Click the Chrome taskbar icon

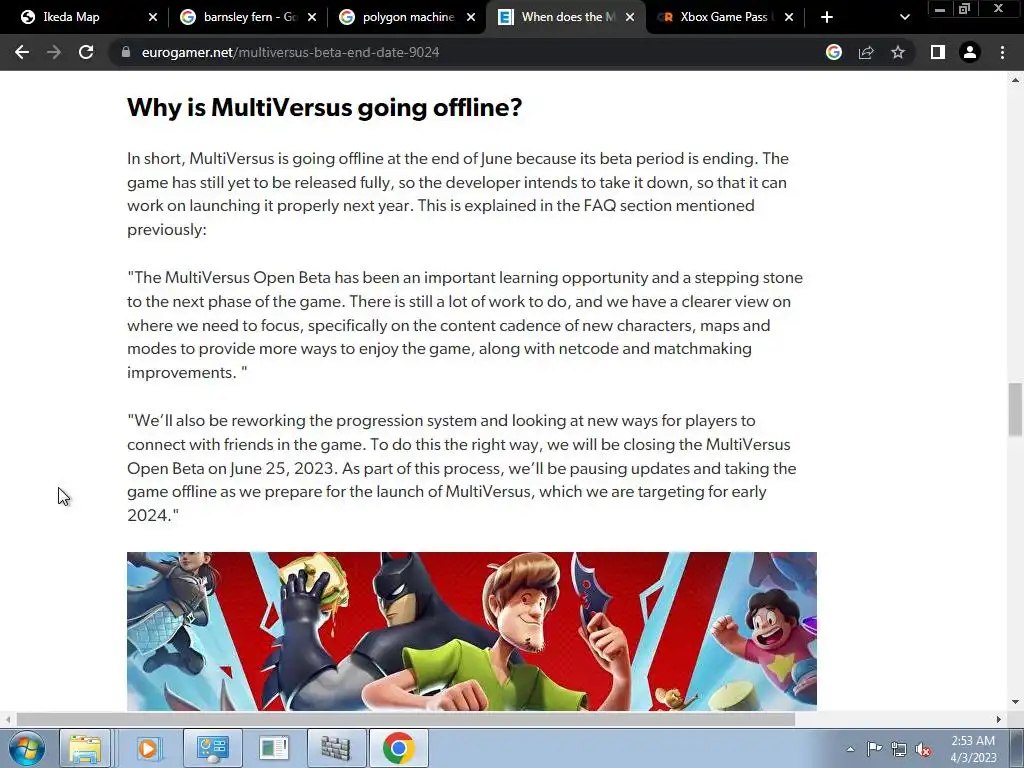click(x=399, y=748)
